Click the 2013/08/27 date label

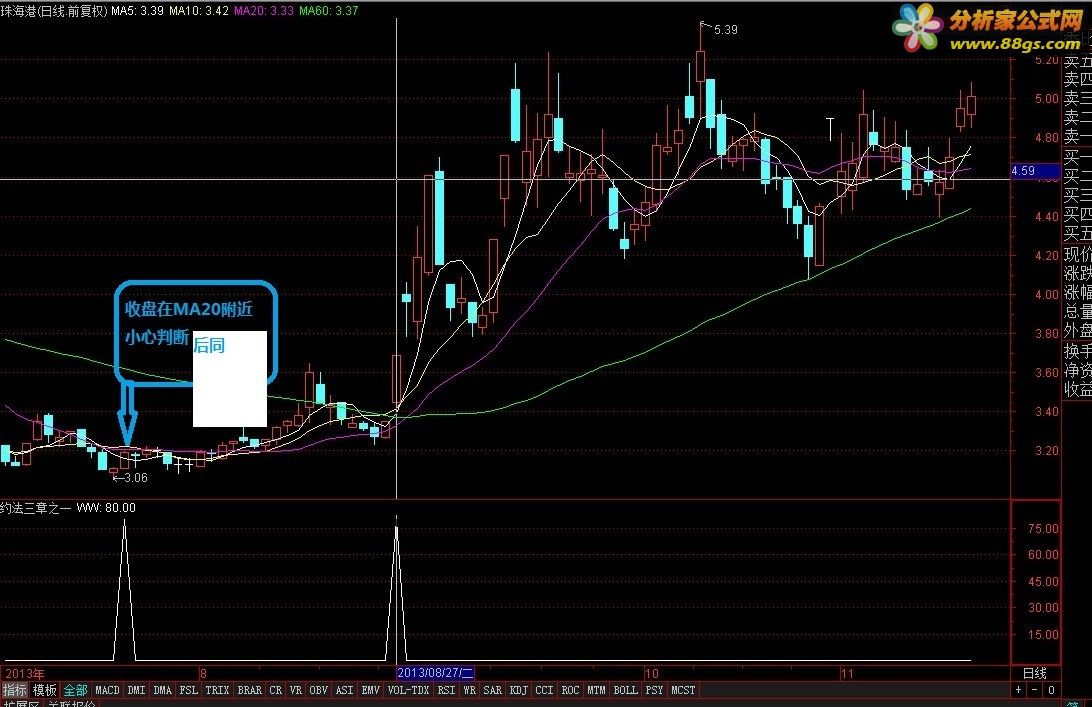click(435, 674)
